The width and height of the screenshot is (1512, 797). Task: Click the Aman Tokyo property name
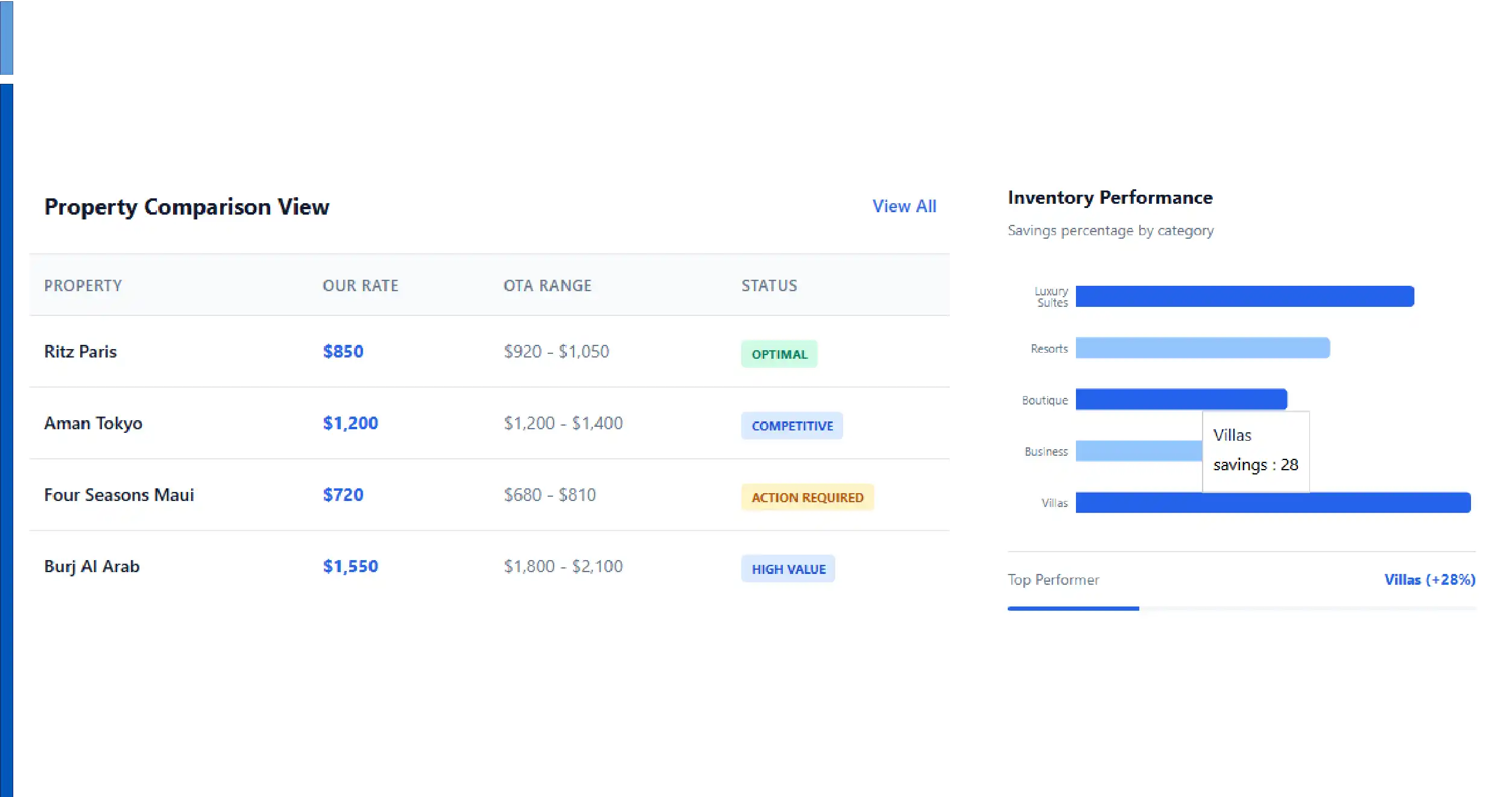pos(93,423)
